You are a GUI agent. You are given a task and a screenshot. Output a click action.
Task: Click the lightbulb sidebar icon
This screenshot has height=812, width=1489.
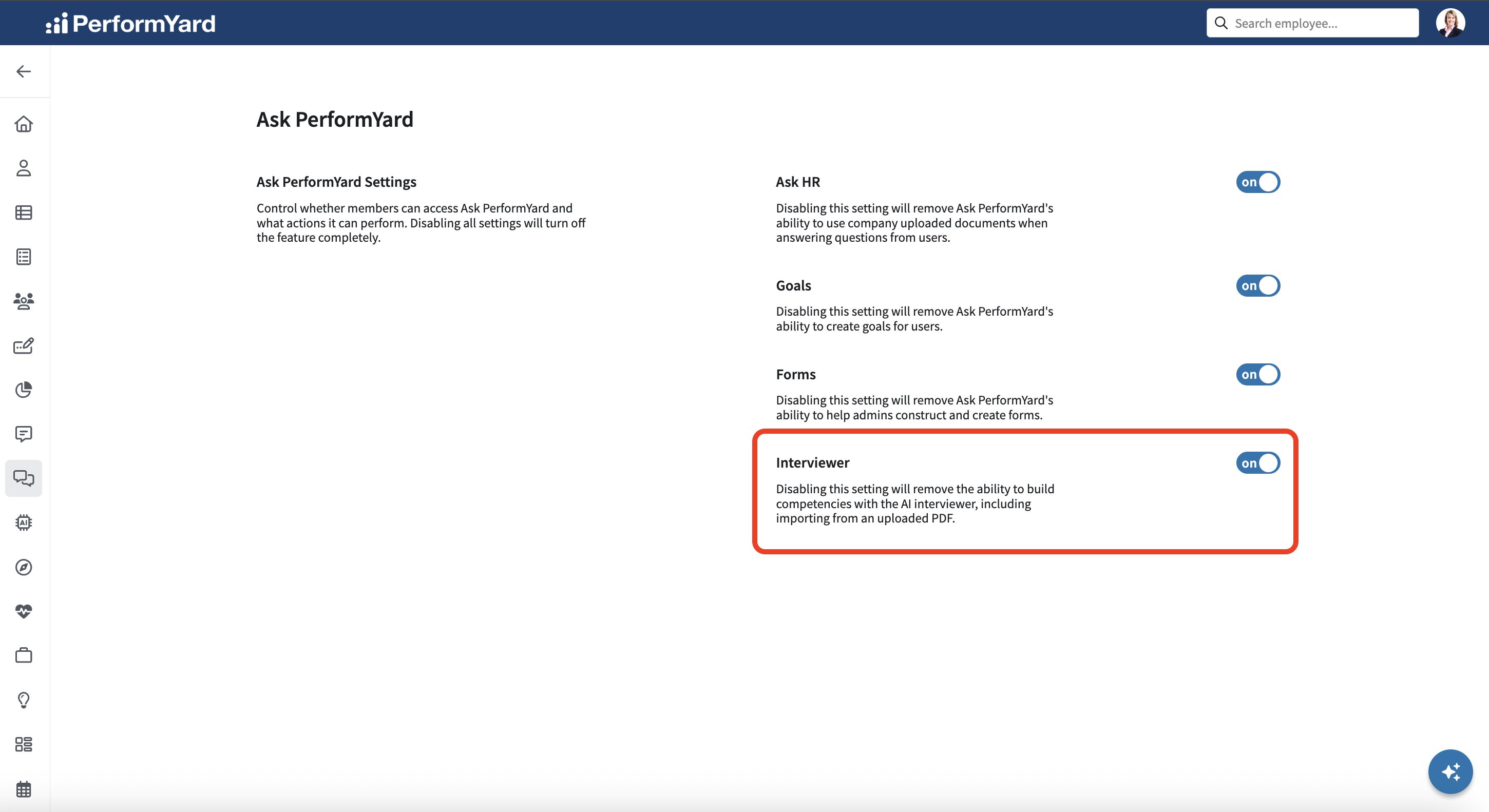coord(24,700)
